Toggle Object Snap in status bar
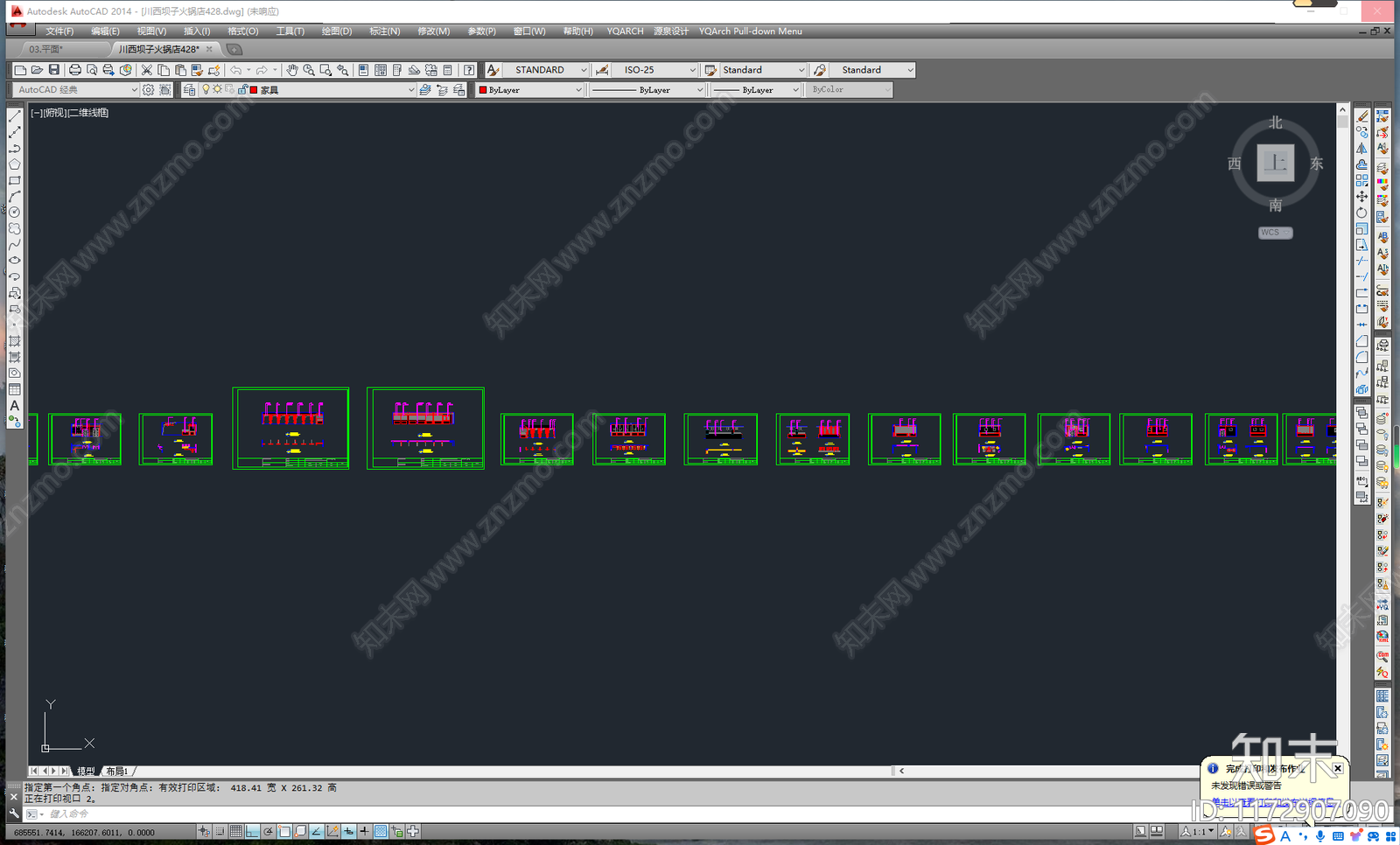The image size is (1400, 845). (284, 832)
